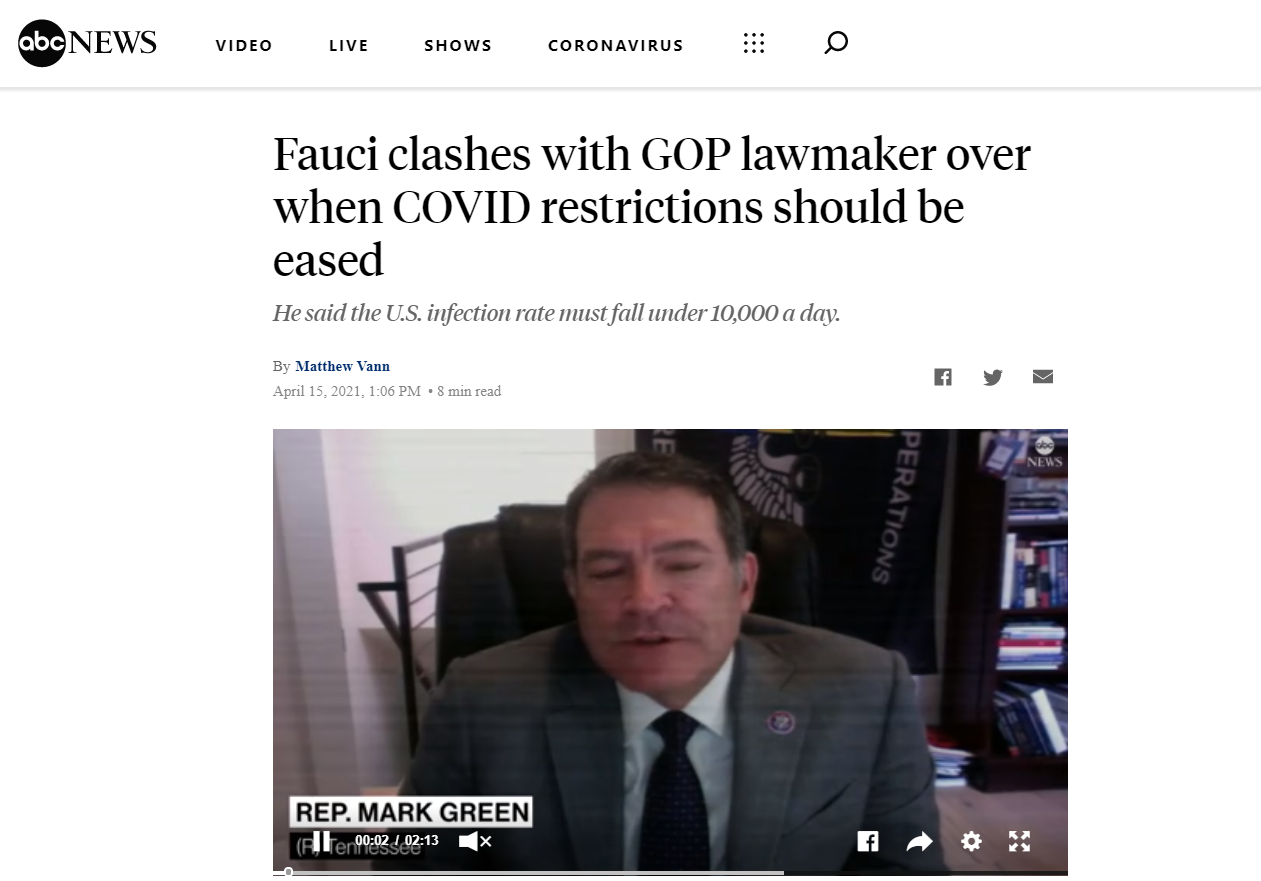1261x881 pixels.
Task: Open the search magnifier icon
Action: coord(836,43)
